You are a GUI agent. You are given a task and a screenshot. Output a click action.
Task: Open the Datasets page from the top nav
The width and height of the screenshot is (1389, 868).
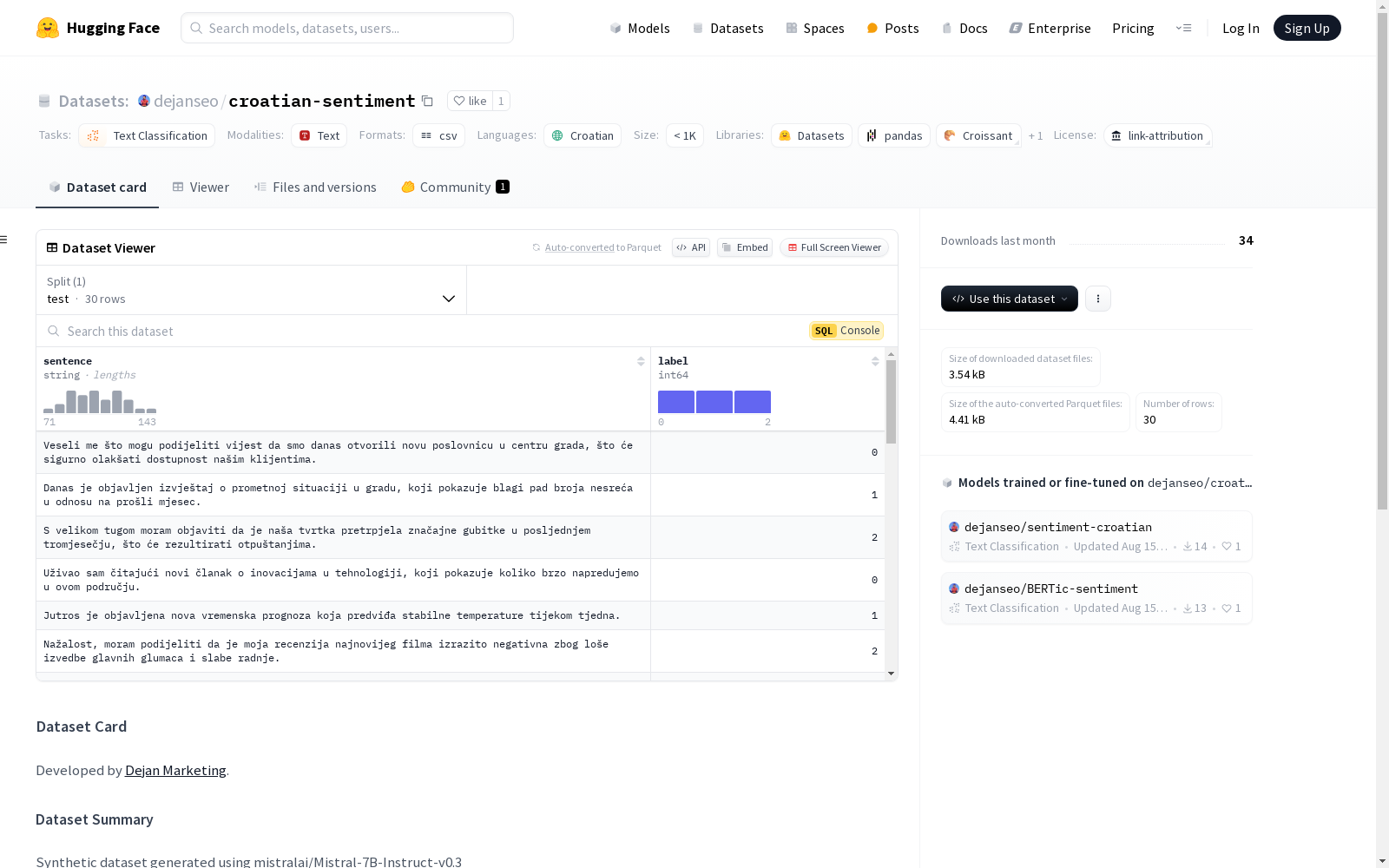[x=727, y=28]
